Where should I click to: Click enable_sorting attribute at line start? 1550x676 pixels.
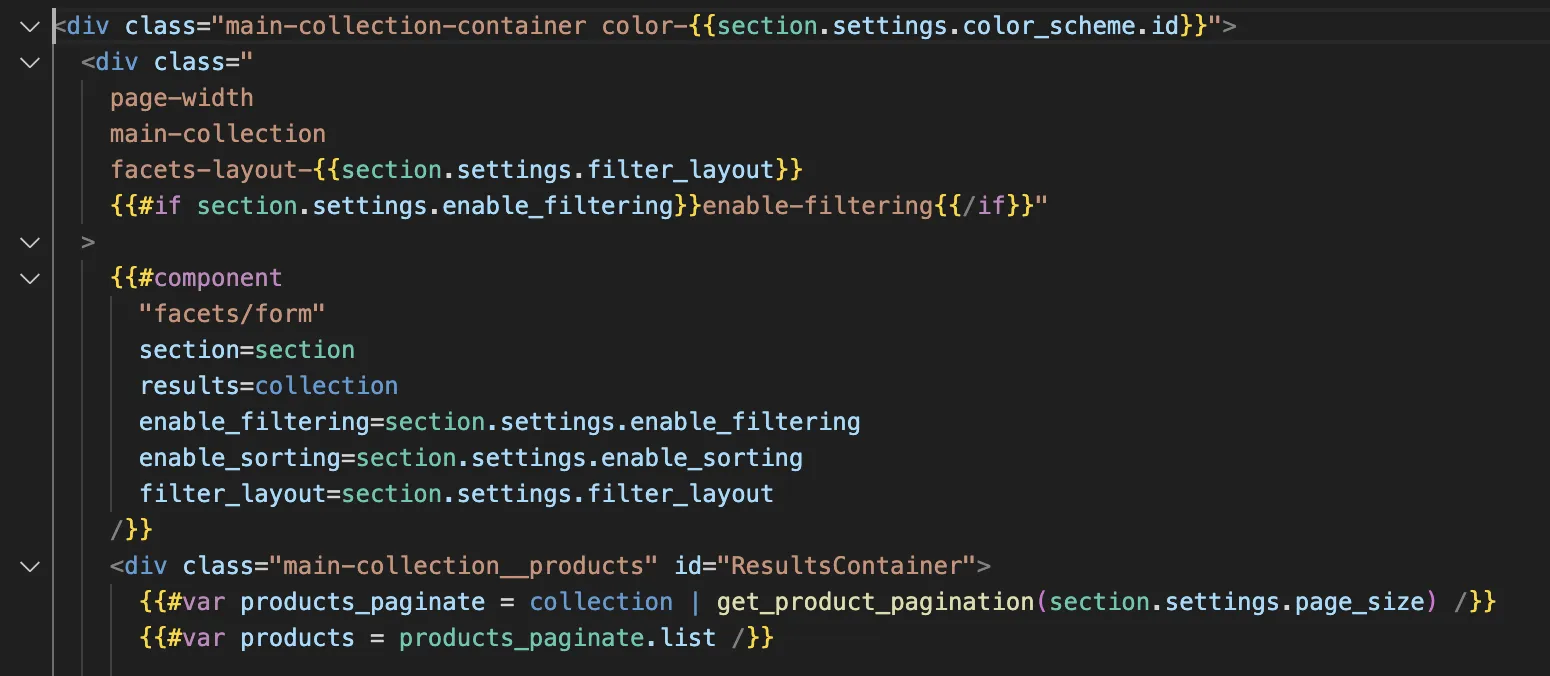click(x=240, y=458)
